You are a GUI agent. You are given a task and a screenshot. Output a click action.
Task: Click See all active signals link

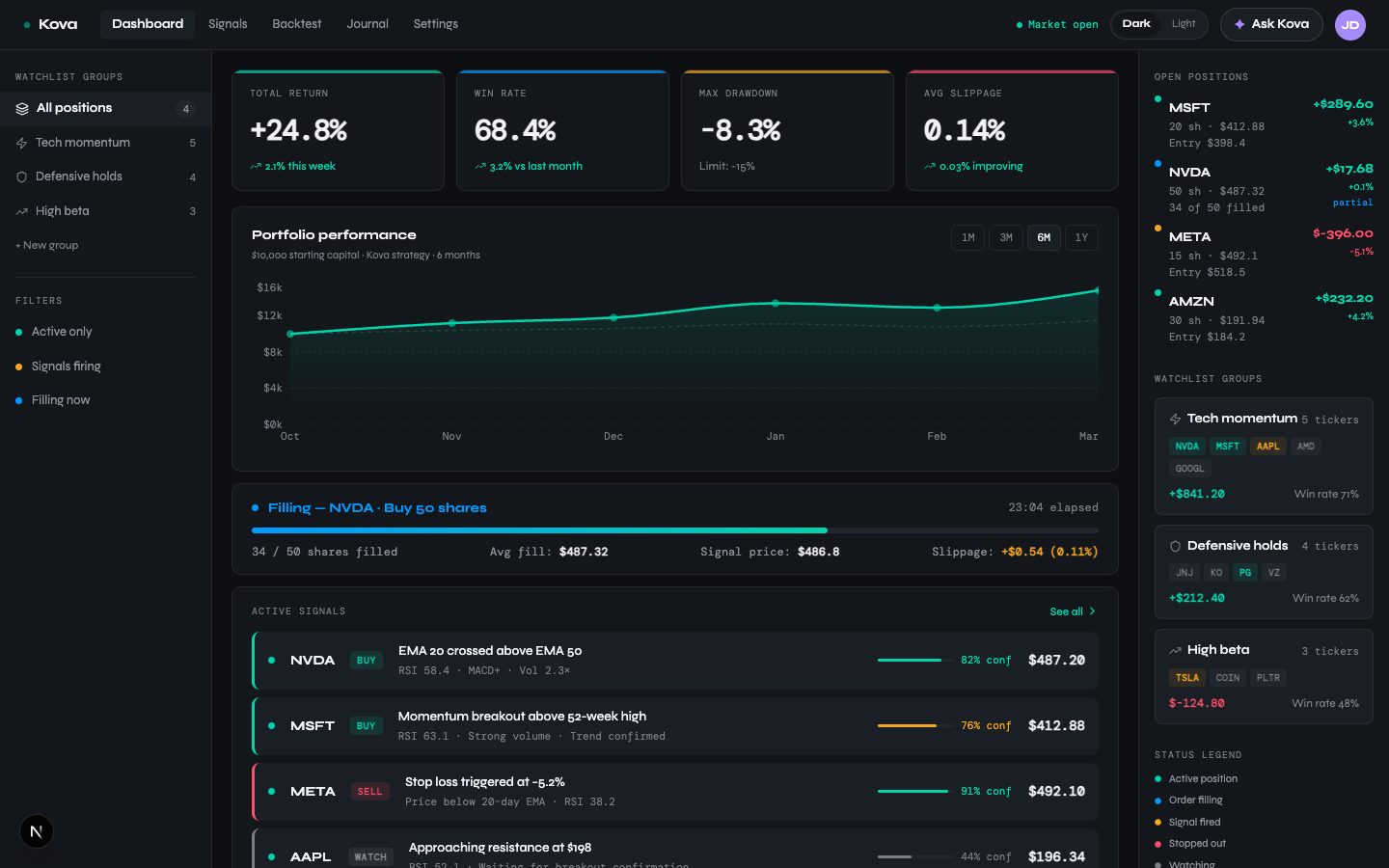(x=1073, y=612)
